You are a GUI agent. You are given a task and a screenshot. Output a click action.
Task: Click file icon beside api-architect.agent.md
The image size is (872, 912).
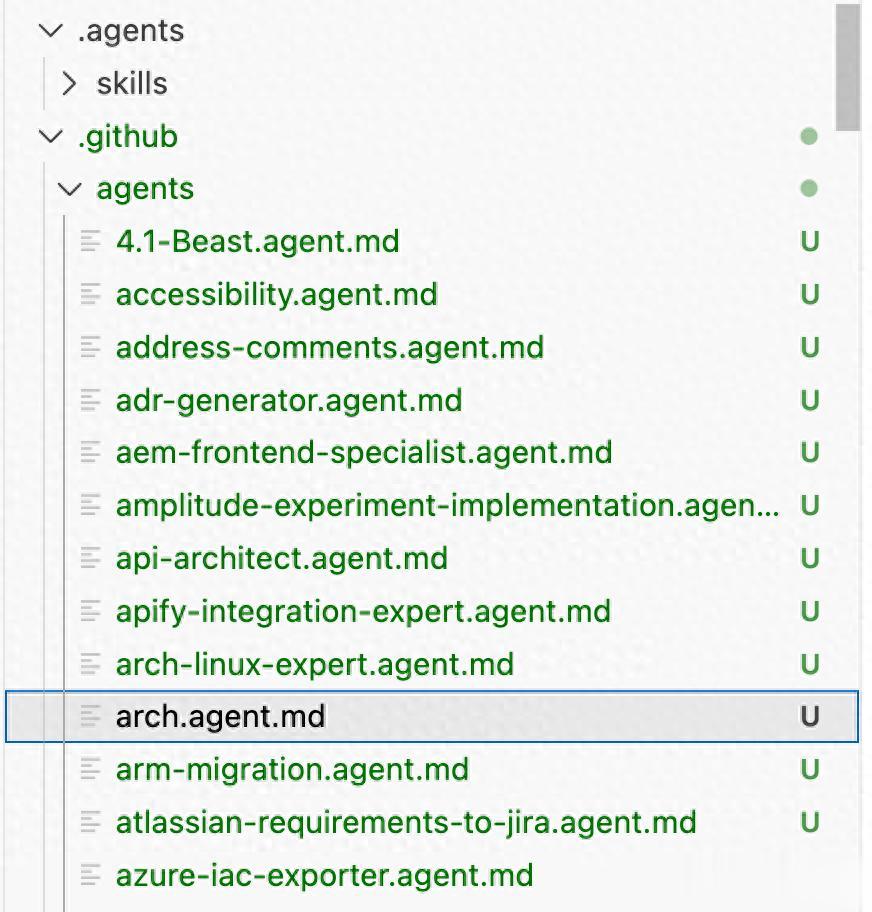point(91,558)
